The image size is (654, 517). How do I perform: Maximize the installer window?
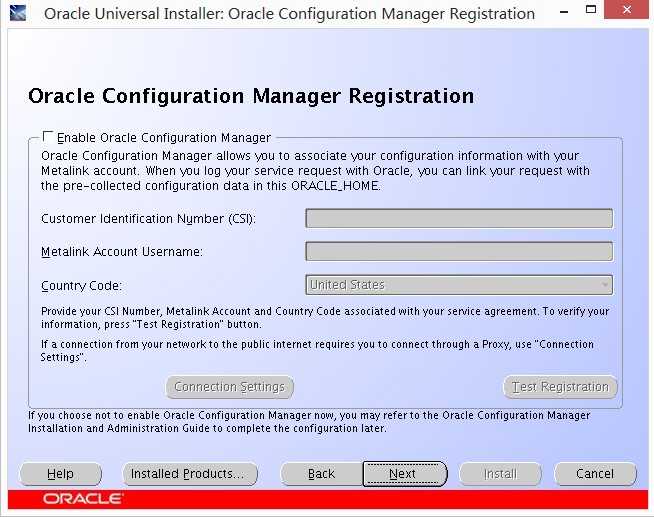591,10
